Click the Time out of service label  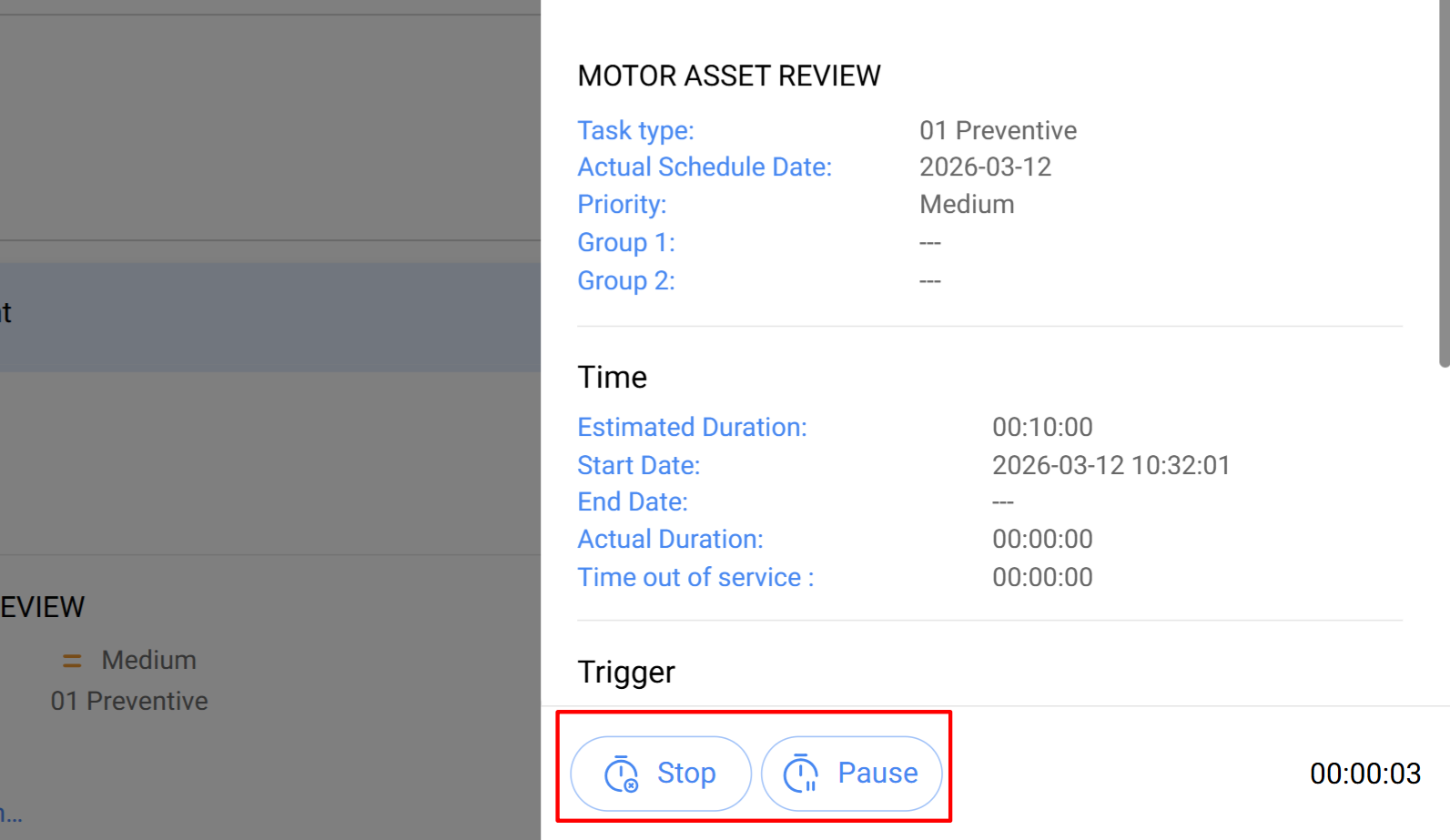coord(695,578)
